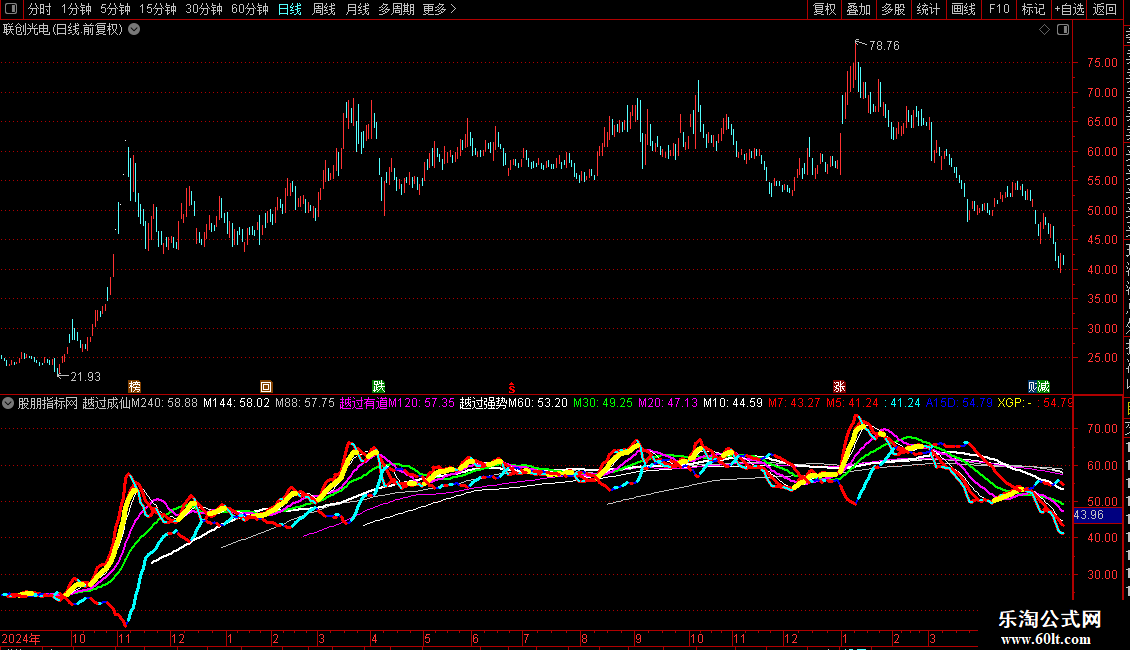Click the M144: 58.02 indicator value

pyautogui.click(x=236, y=403)
